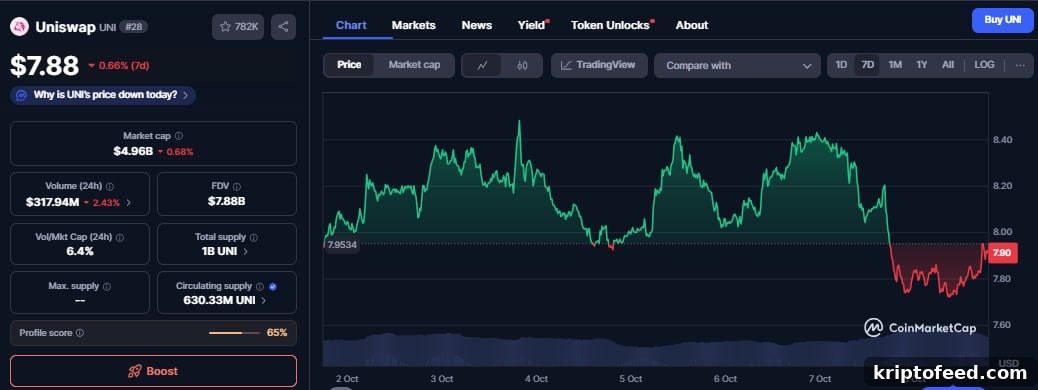Click the Profile score progress bar
The image size is (1038, 390).
[234, 333]
